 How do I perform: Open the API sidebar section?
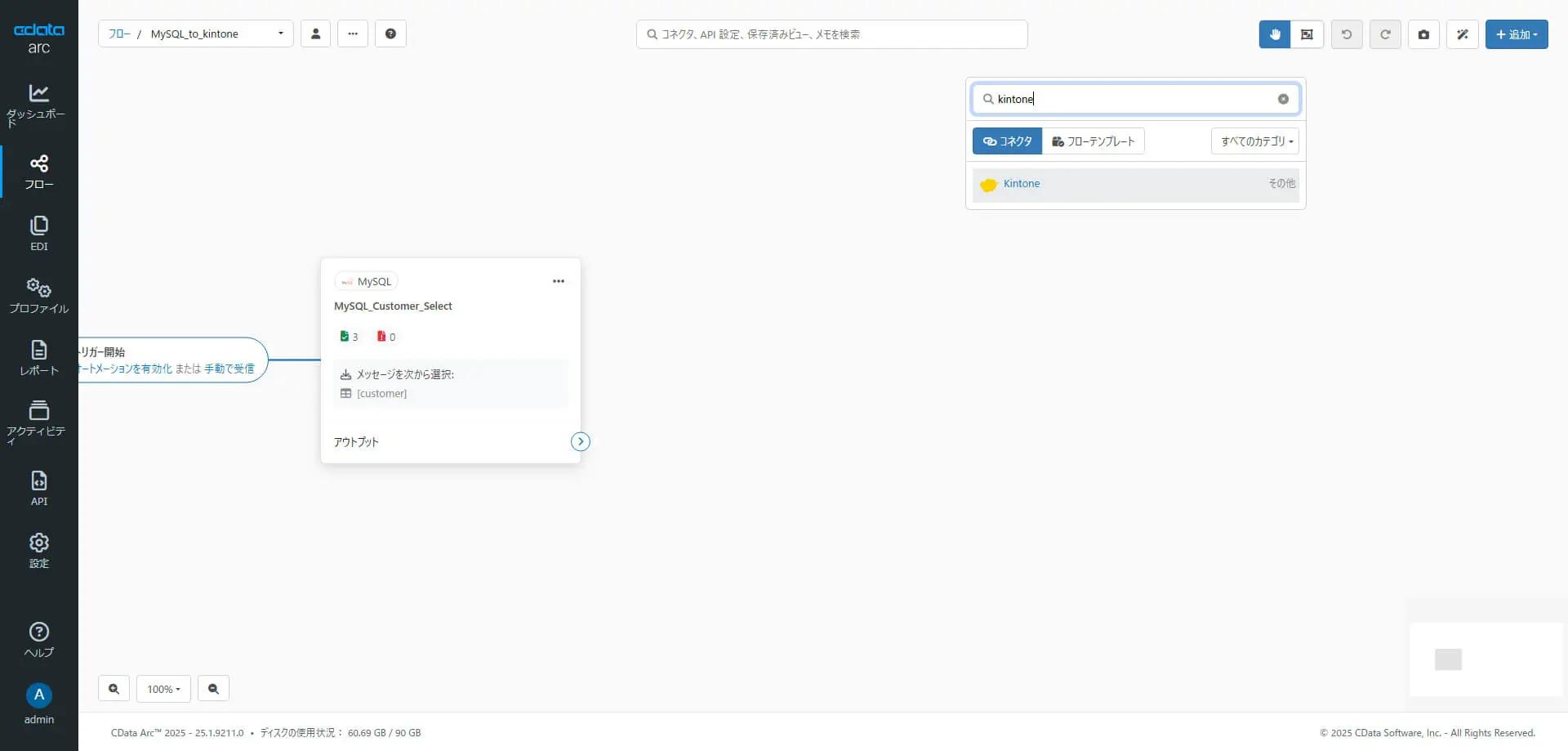click(38, 489)
